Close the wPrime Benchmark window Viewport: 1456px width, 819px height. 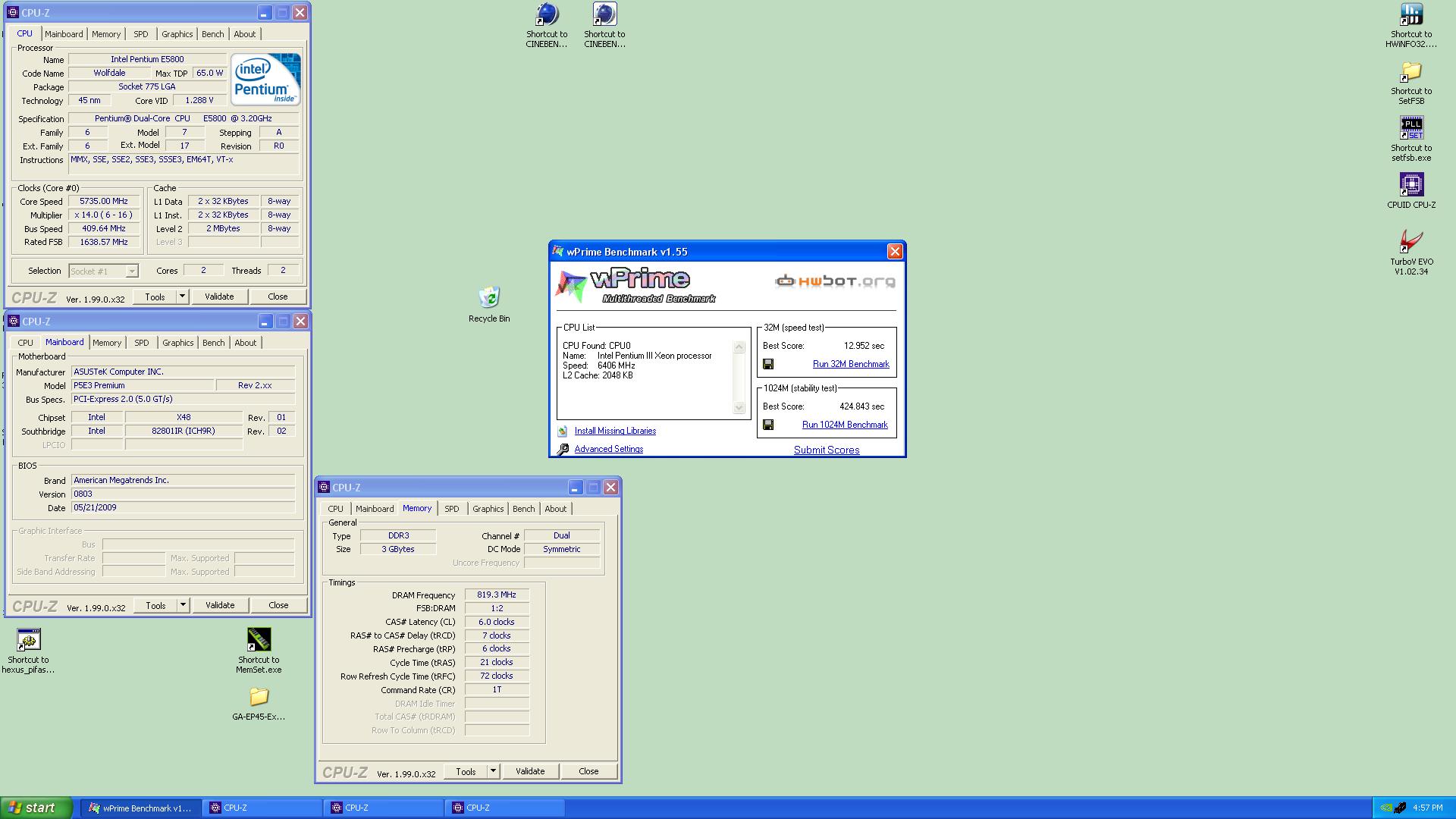pyautogui.click(x=895, y=252)
